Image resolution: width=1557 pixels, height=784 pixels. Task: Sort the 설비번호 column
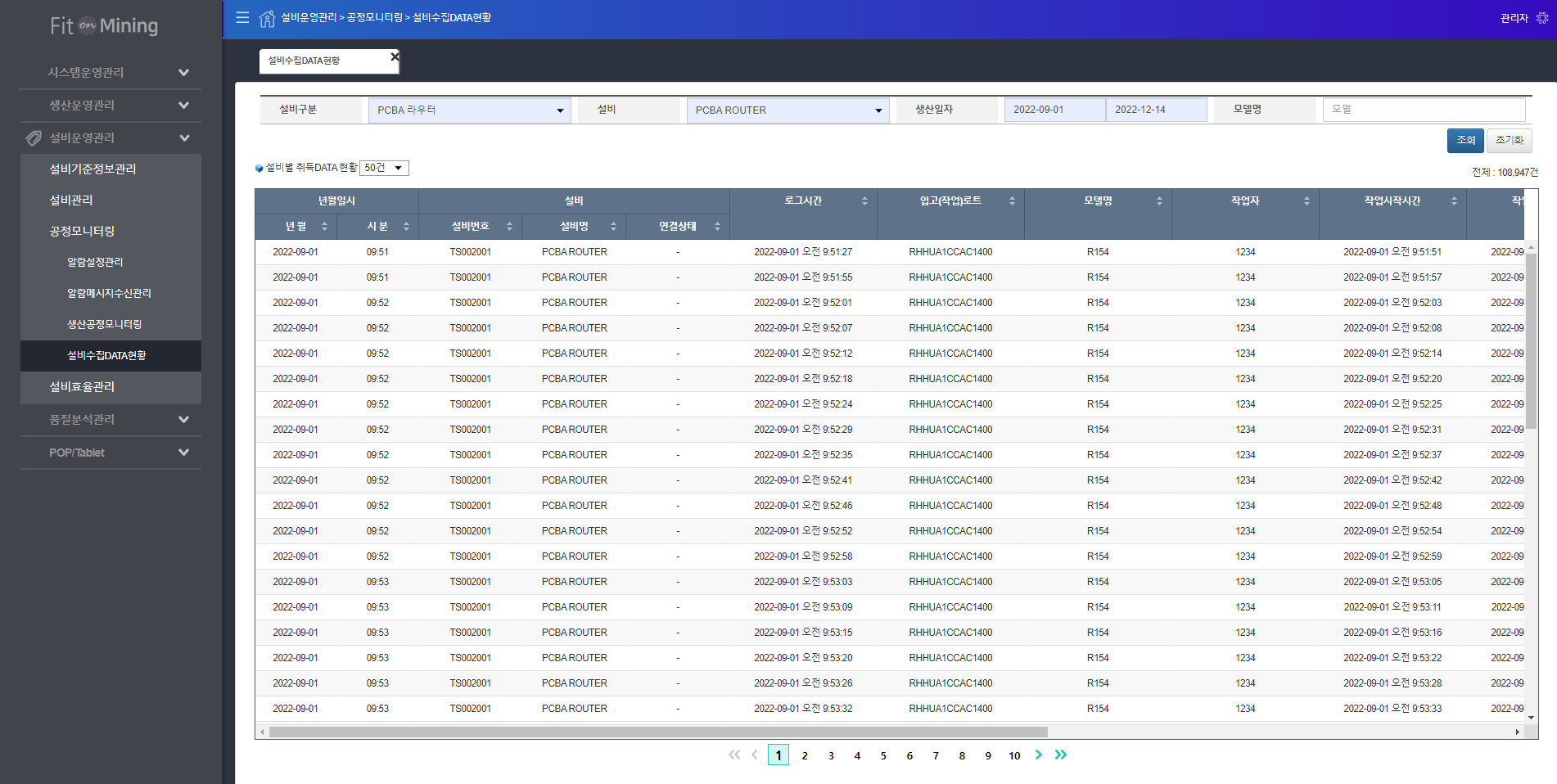tap(509, 227)
